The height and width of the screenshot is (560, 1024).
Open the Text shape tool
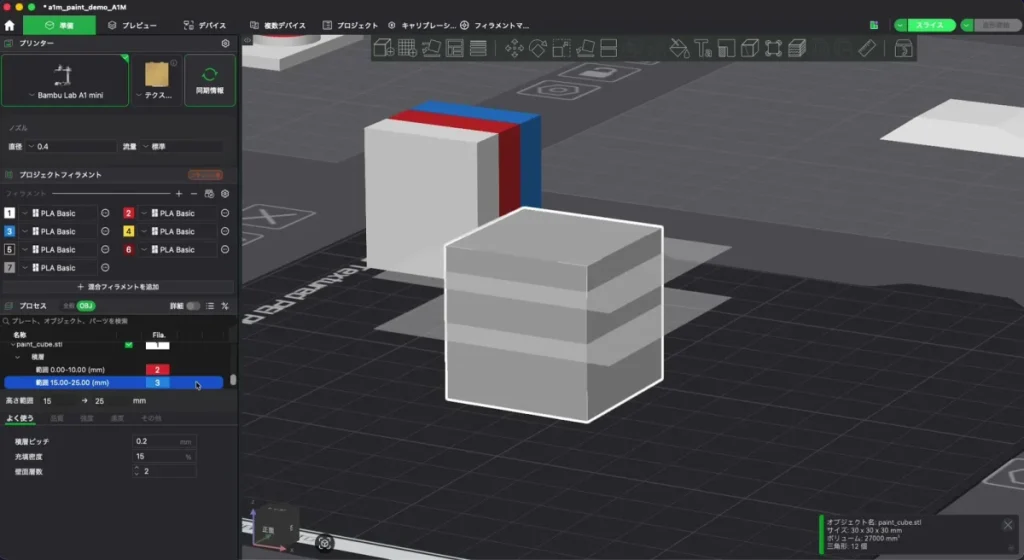703,48
